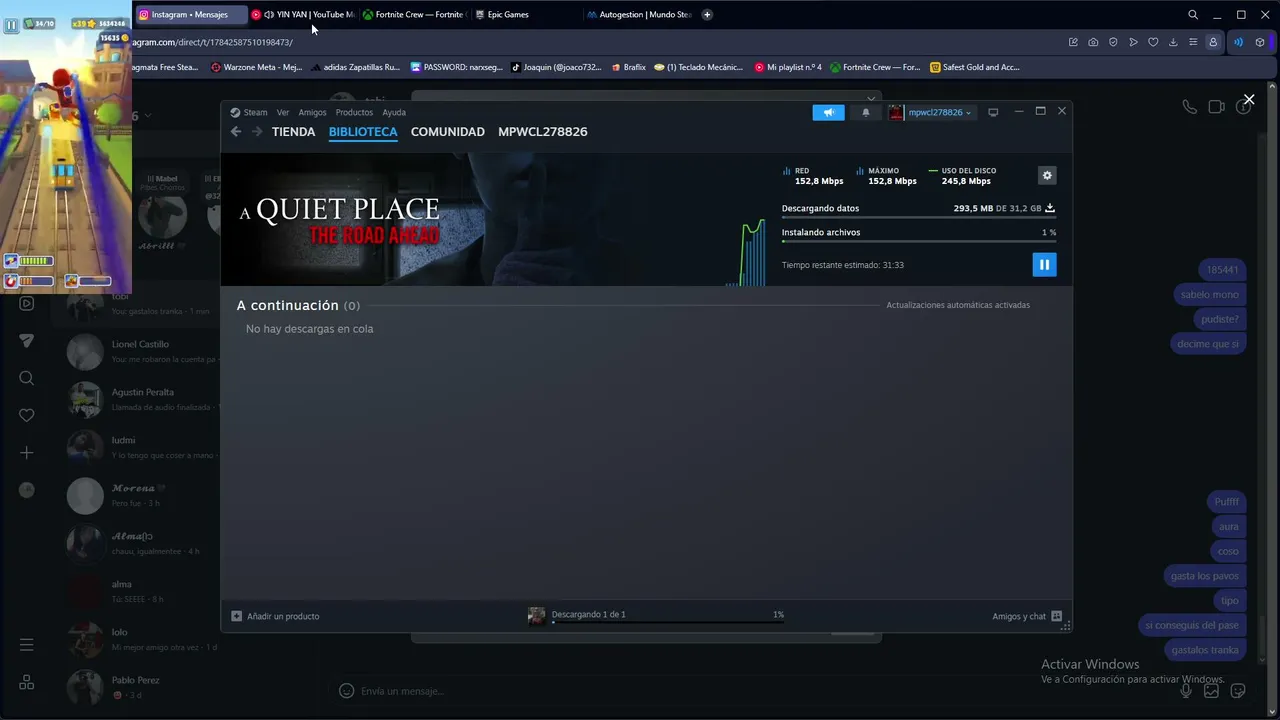Open the BIBLIOTECA tab in Steam

pos(363,132)
